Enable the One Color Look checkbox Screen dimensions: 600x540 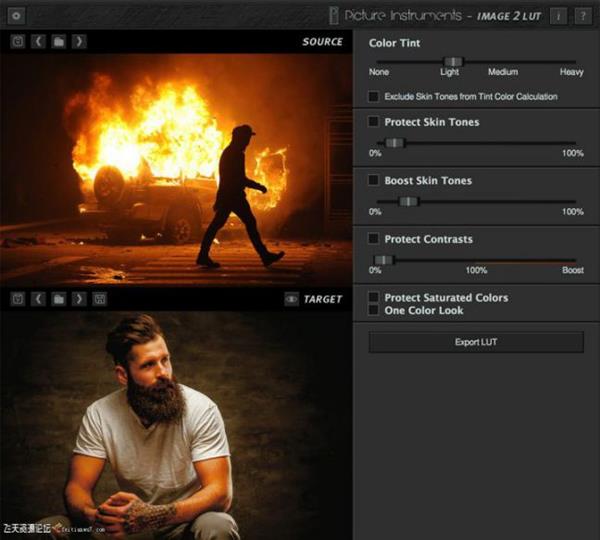click(374, 311)
